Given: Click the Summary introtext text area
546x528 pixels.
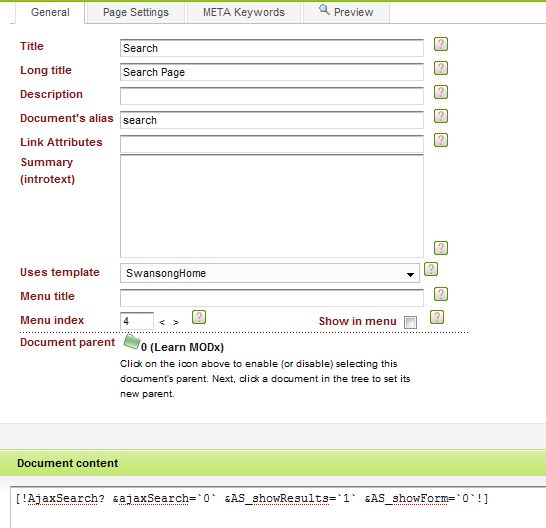Looking at the screenshot, I should click(272, 206).
